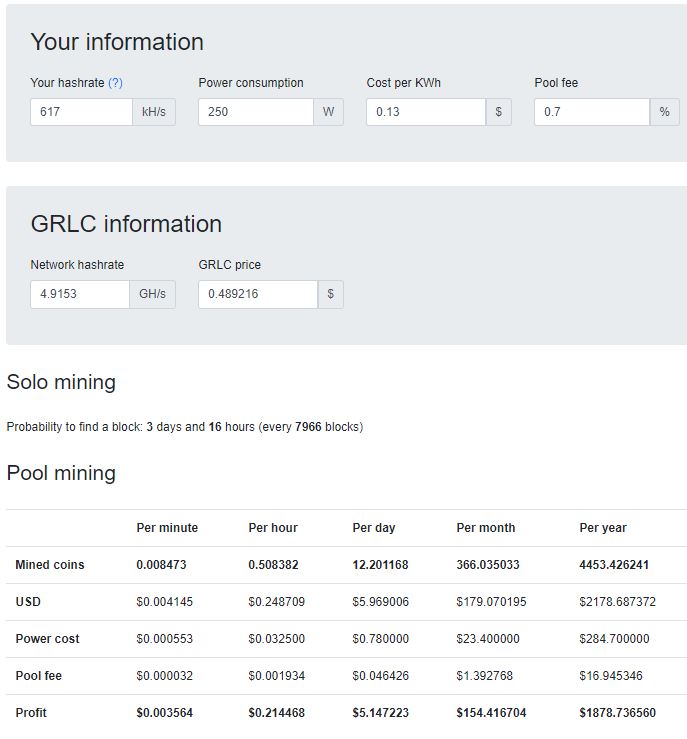
Task: Click the dollar sign beside Cost per KWh
Action: pyautogui.click(x=499, y=112)
